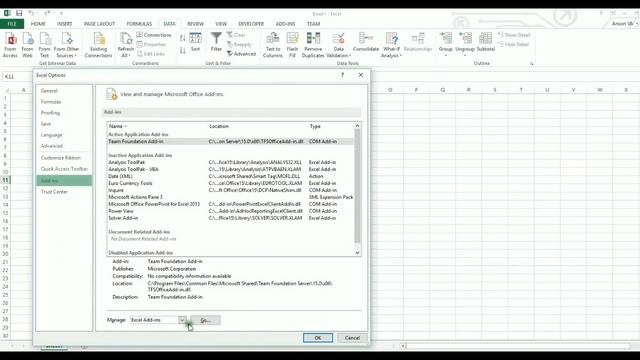Select Proofing in Excel Options sidebar
The image size is (640, 360).
coord(64,113)
